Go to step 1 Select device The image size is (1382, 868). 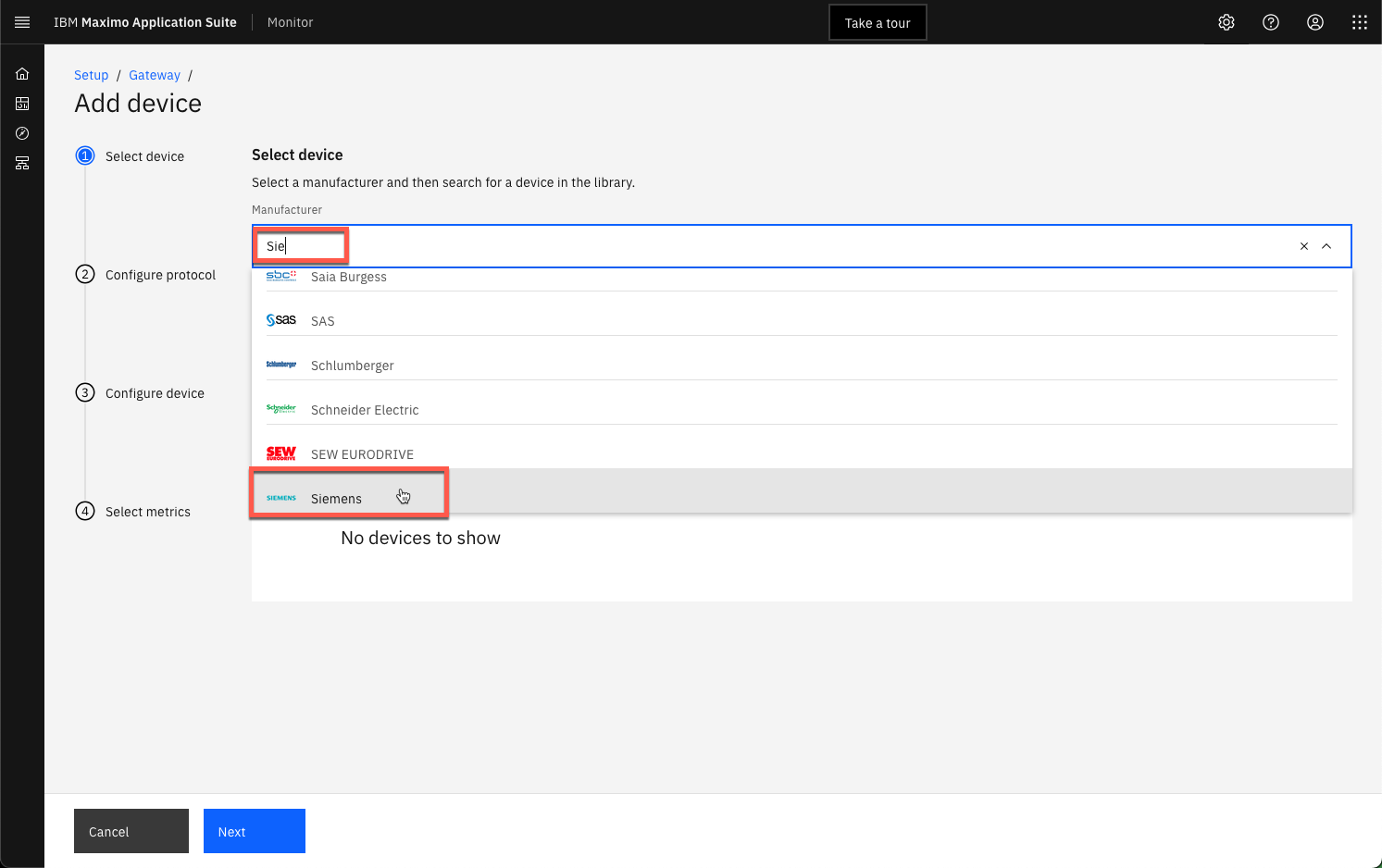coord(130,156)
